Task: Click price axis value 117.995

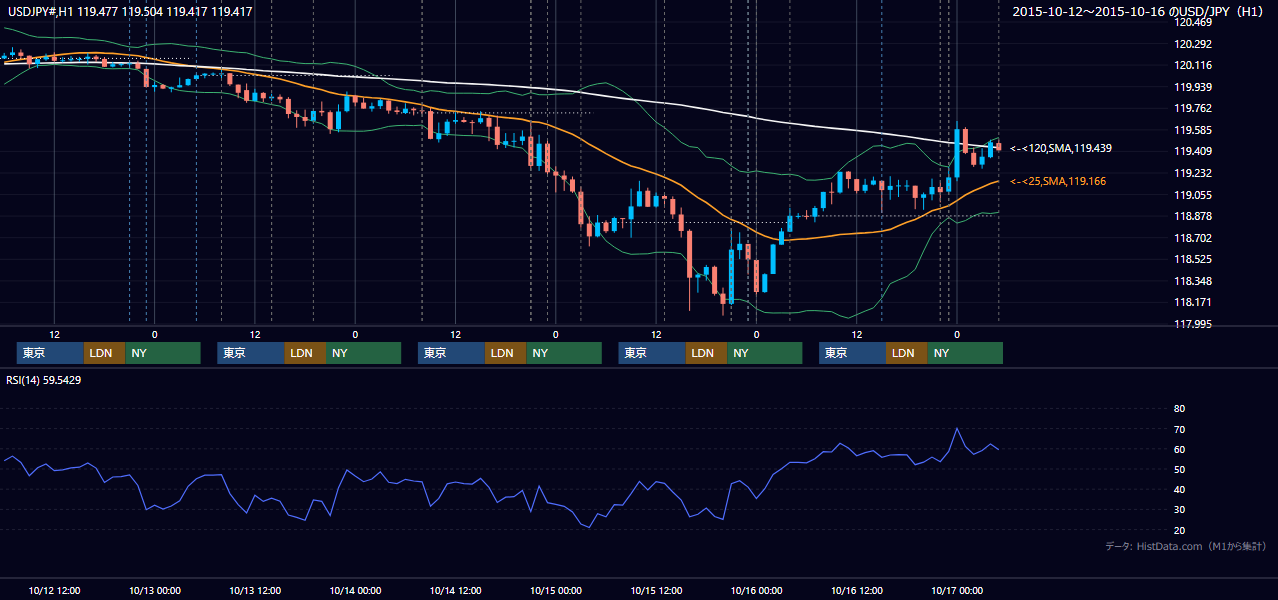Action: tap(1193, 324)
